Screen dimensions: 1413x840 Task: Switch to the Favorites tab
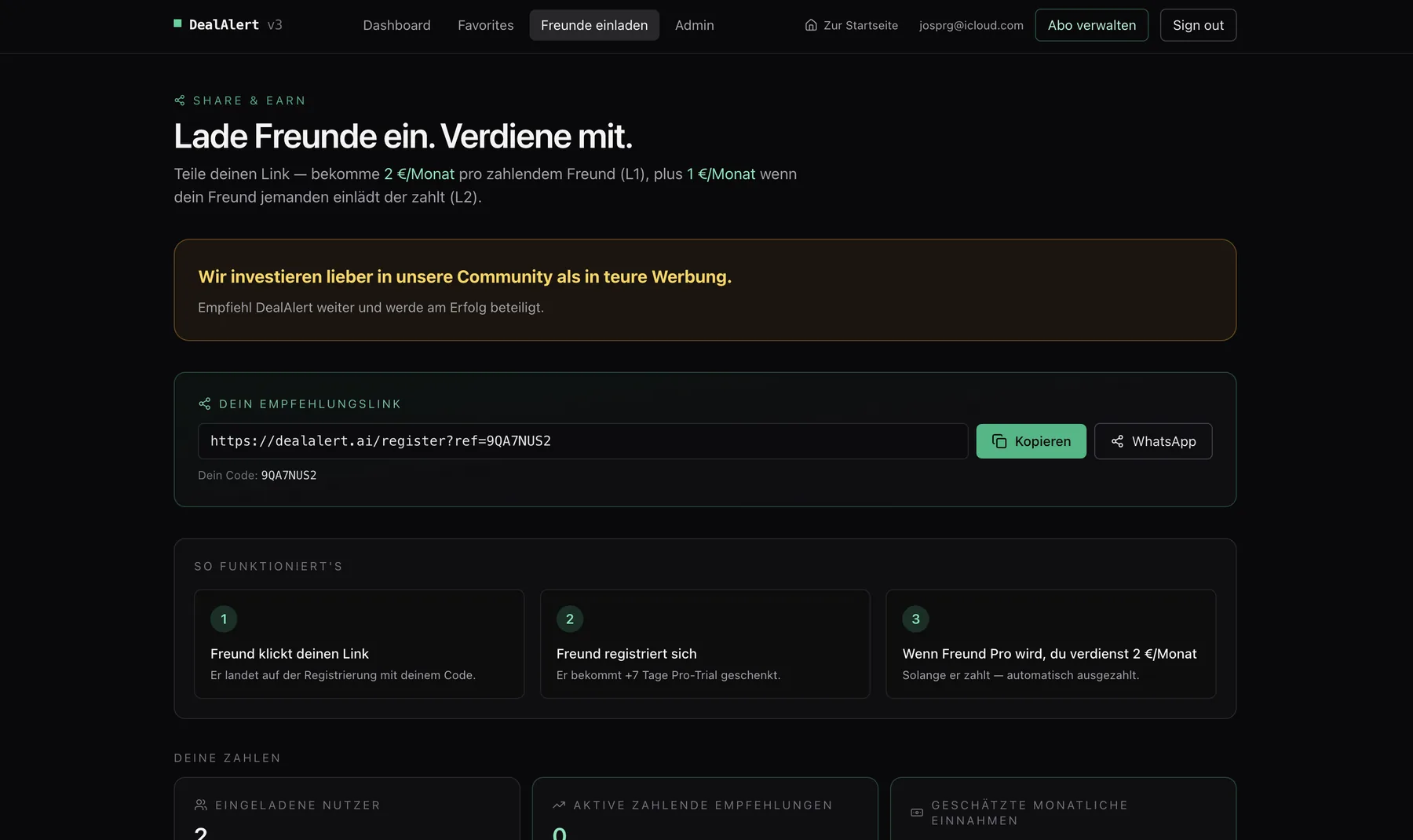(486, 25)
